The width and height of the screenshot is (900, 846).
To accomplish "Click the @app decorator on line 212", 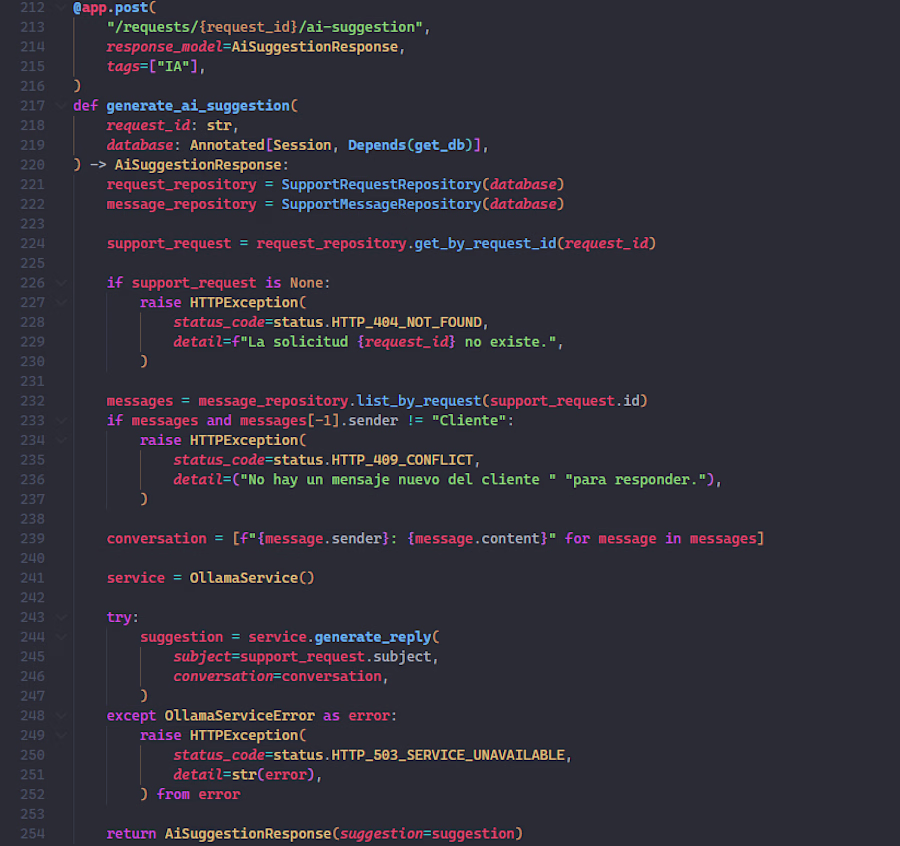I will pyautogui.click(x=90, y=7).
